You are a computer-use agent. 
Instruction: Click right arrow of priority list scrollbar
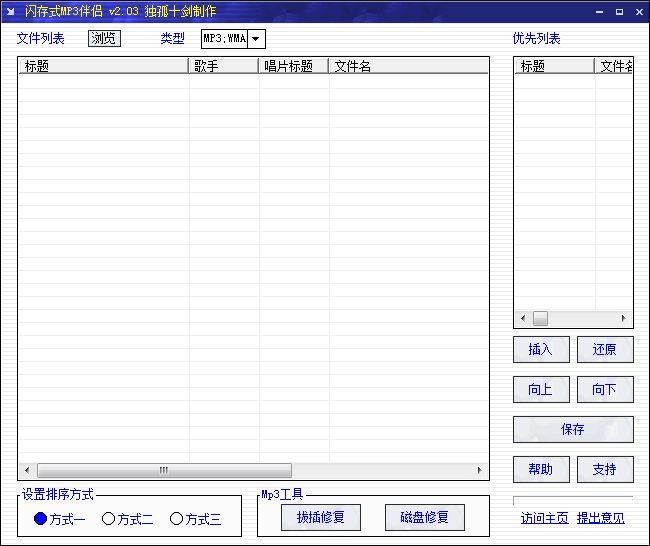[x=623, y=318]
